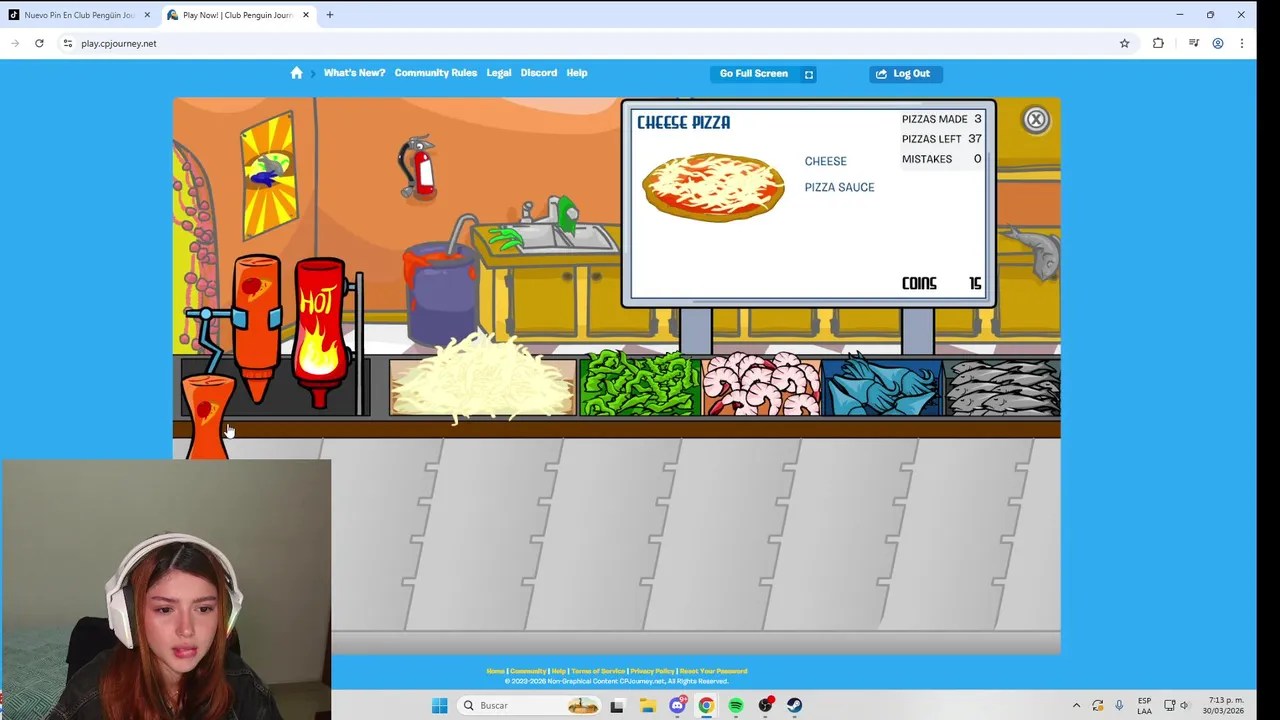
Task: Click the Log Out button
Action: [x=906, y=74]
